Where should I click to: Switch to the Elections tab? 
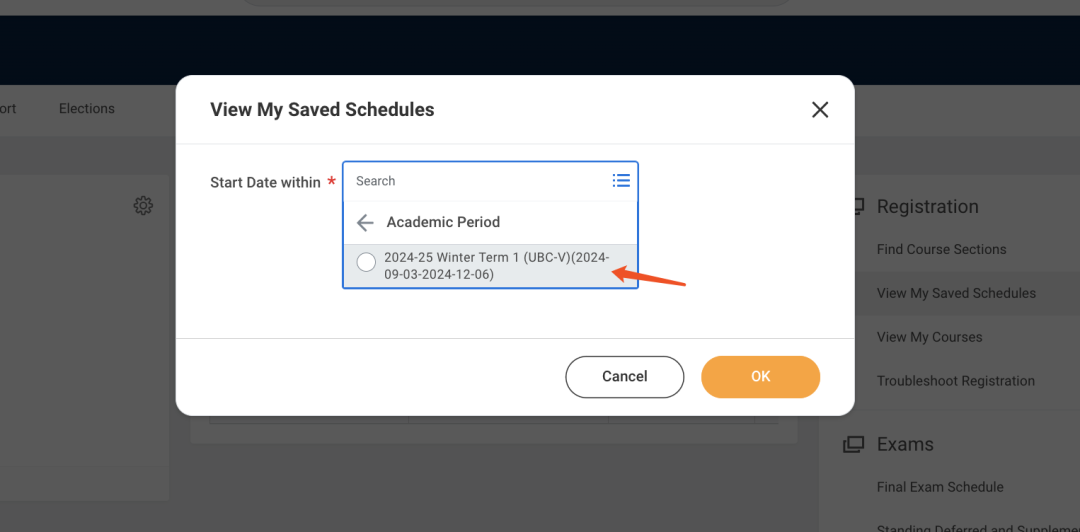(87, 109)
